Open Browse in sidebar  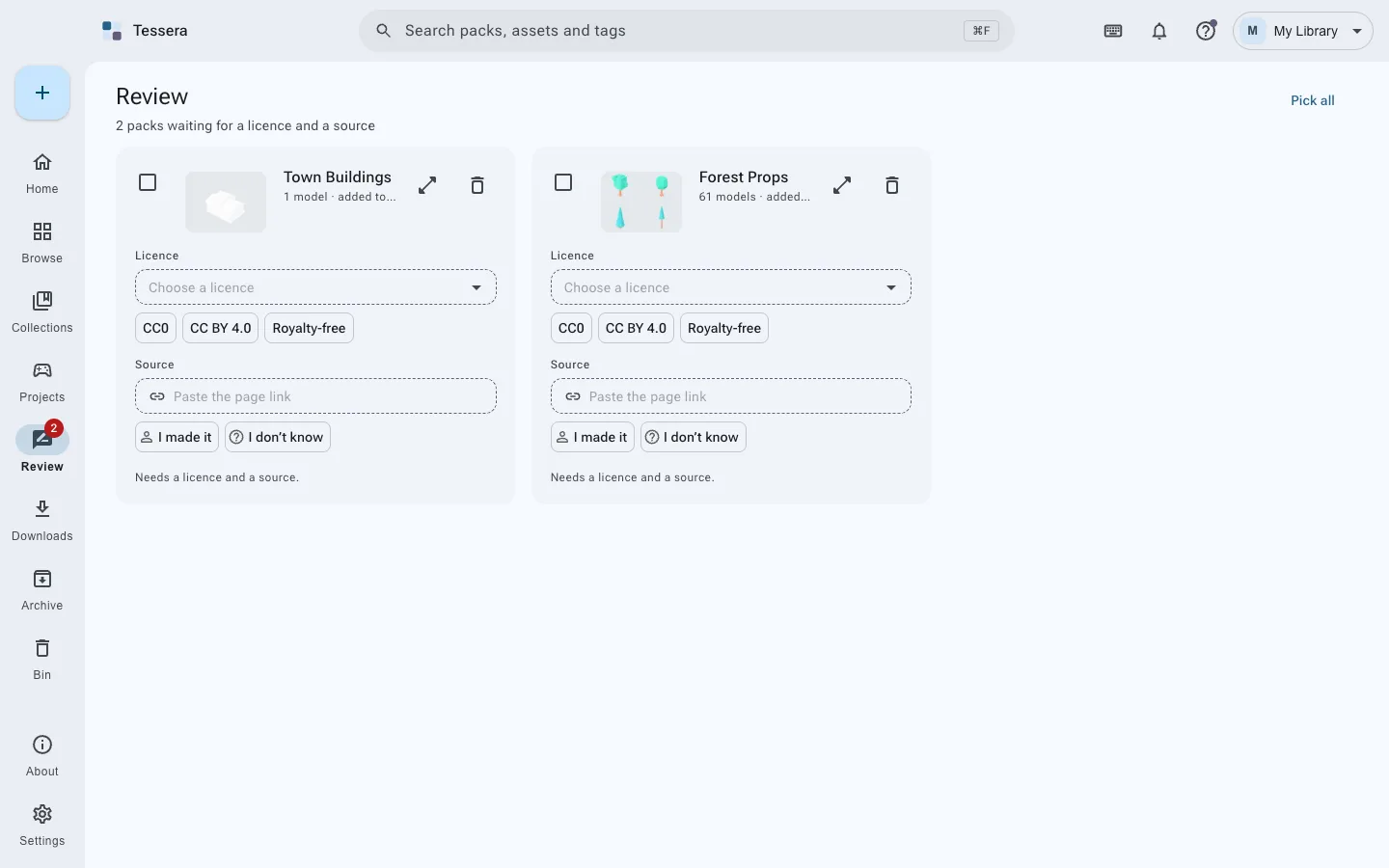pyautogui.click(x=42, y=243)
